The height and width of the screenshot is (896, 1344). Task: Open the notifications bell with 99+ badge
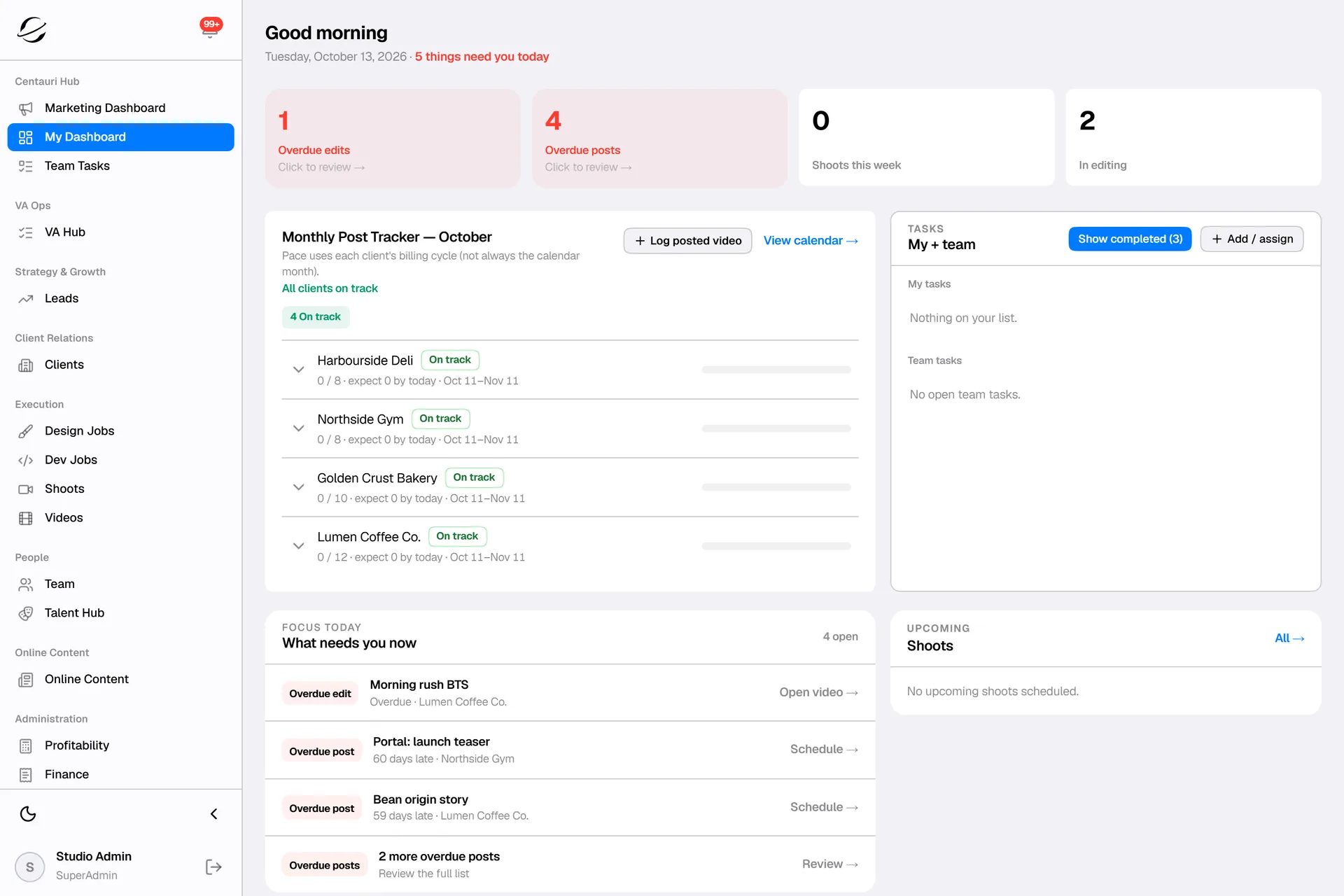(x=210, y=29)
